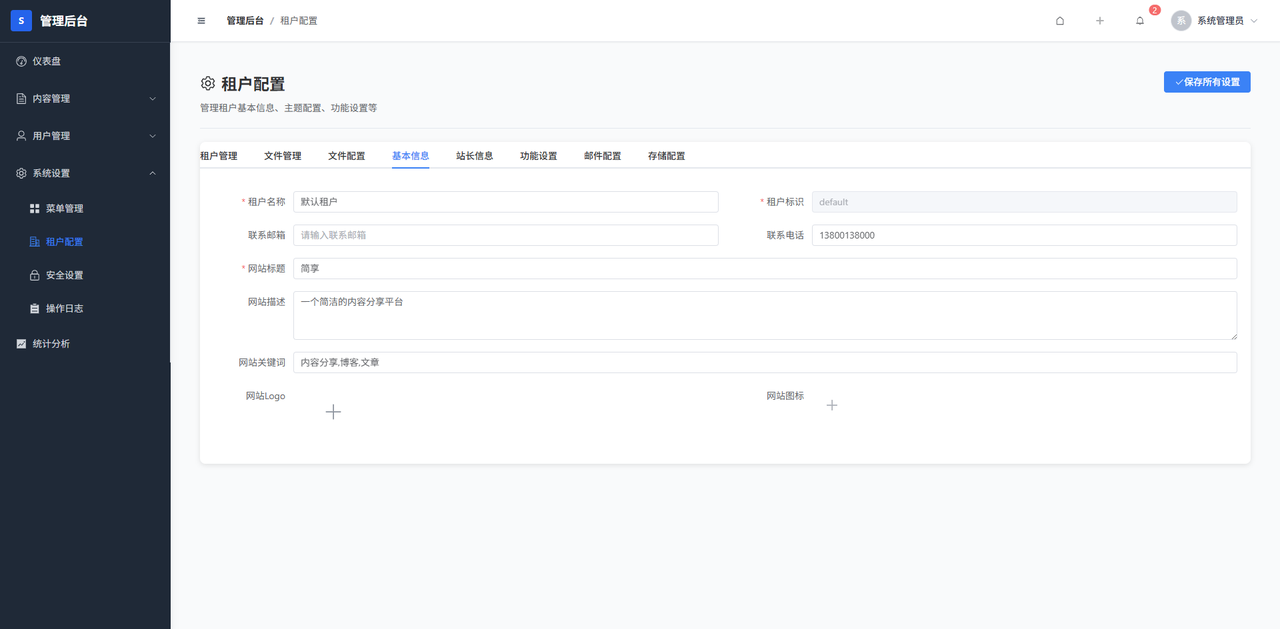Click the system settings gear icon
The height and width of the screenshot is (629, 1280).
click(x=22, y=173)
